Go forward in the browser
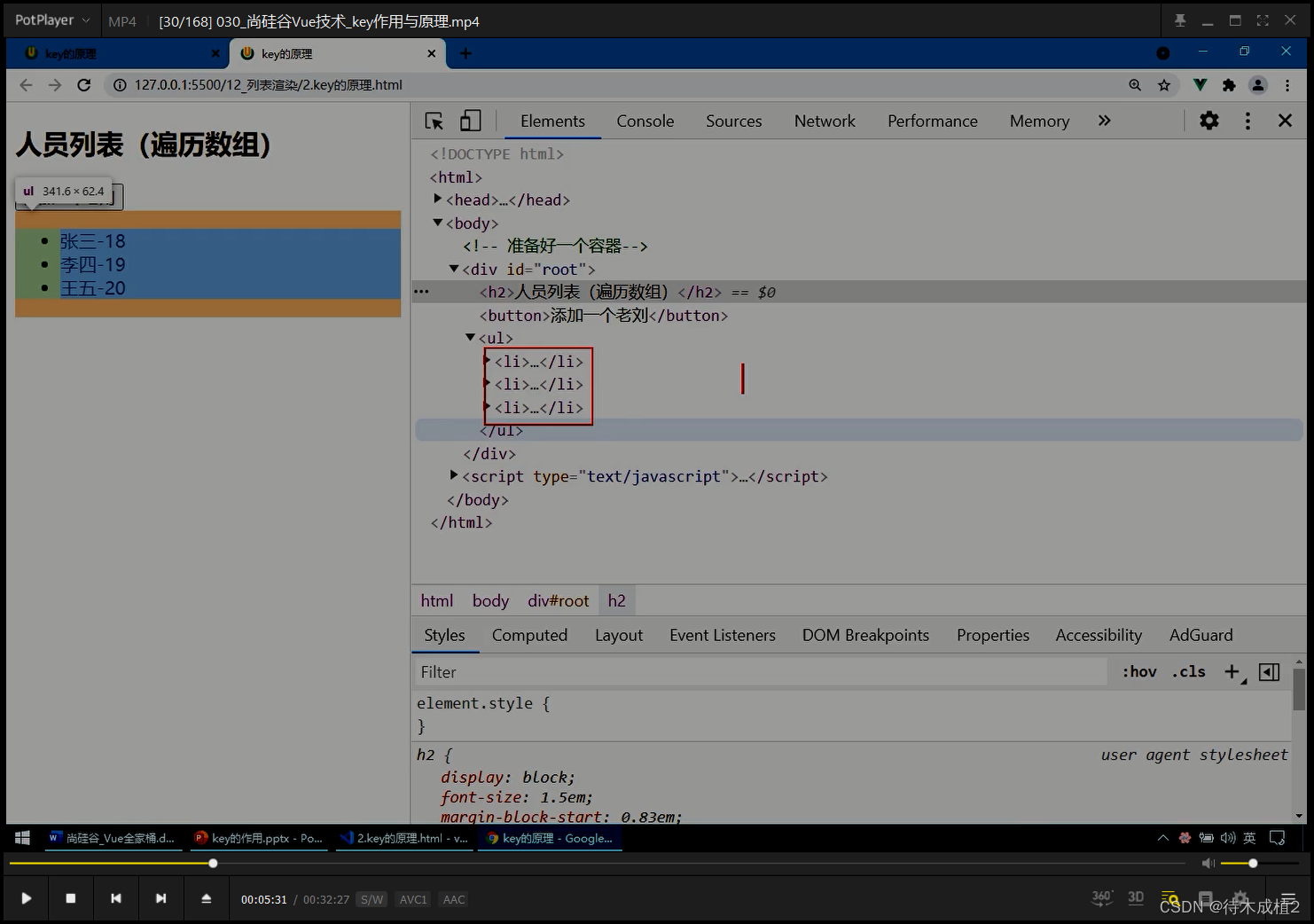This screenshot has height=924, width=1314. click(55, 85)
